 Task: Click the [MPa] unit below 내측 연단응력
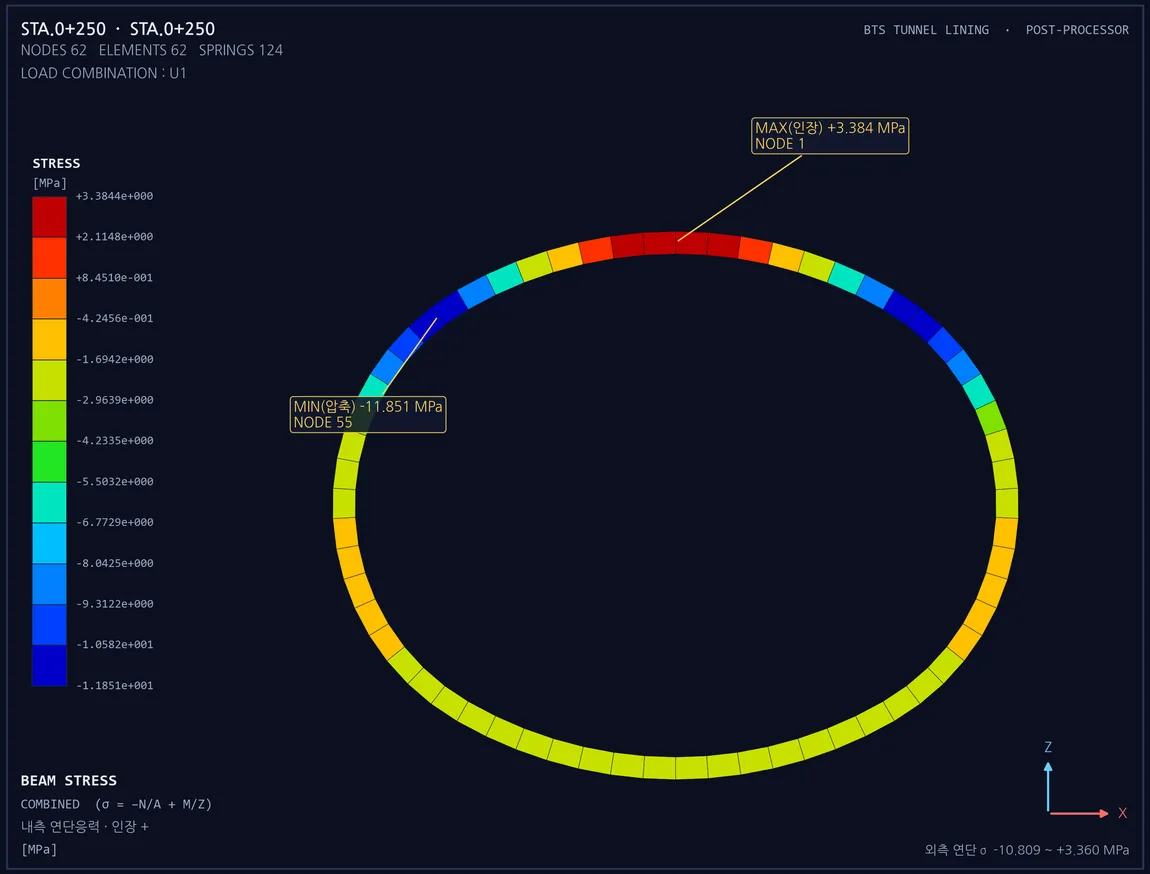39,850
